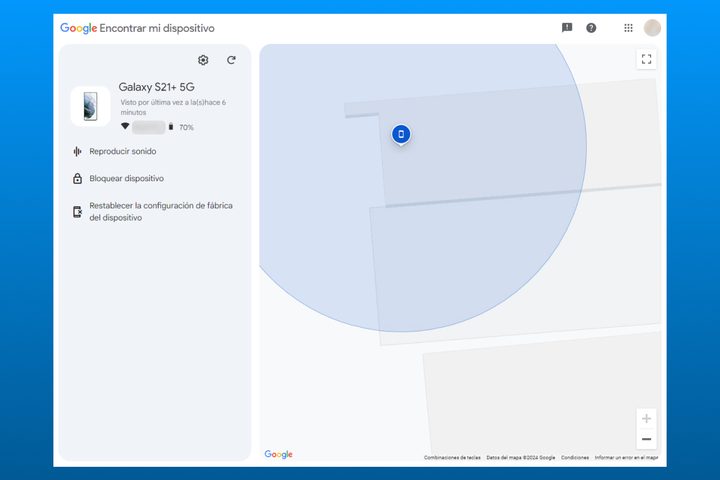Screen dimensions: 720x480
Task: Click the Wi-Fi signal icon
Action: 125,126
